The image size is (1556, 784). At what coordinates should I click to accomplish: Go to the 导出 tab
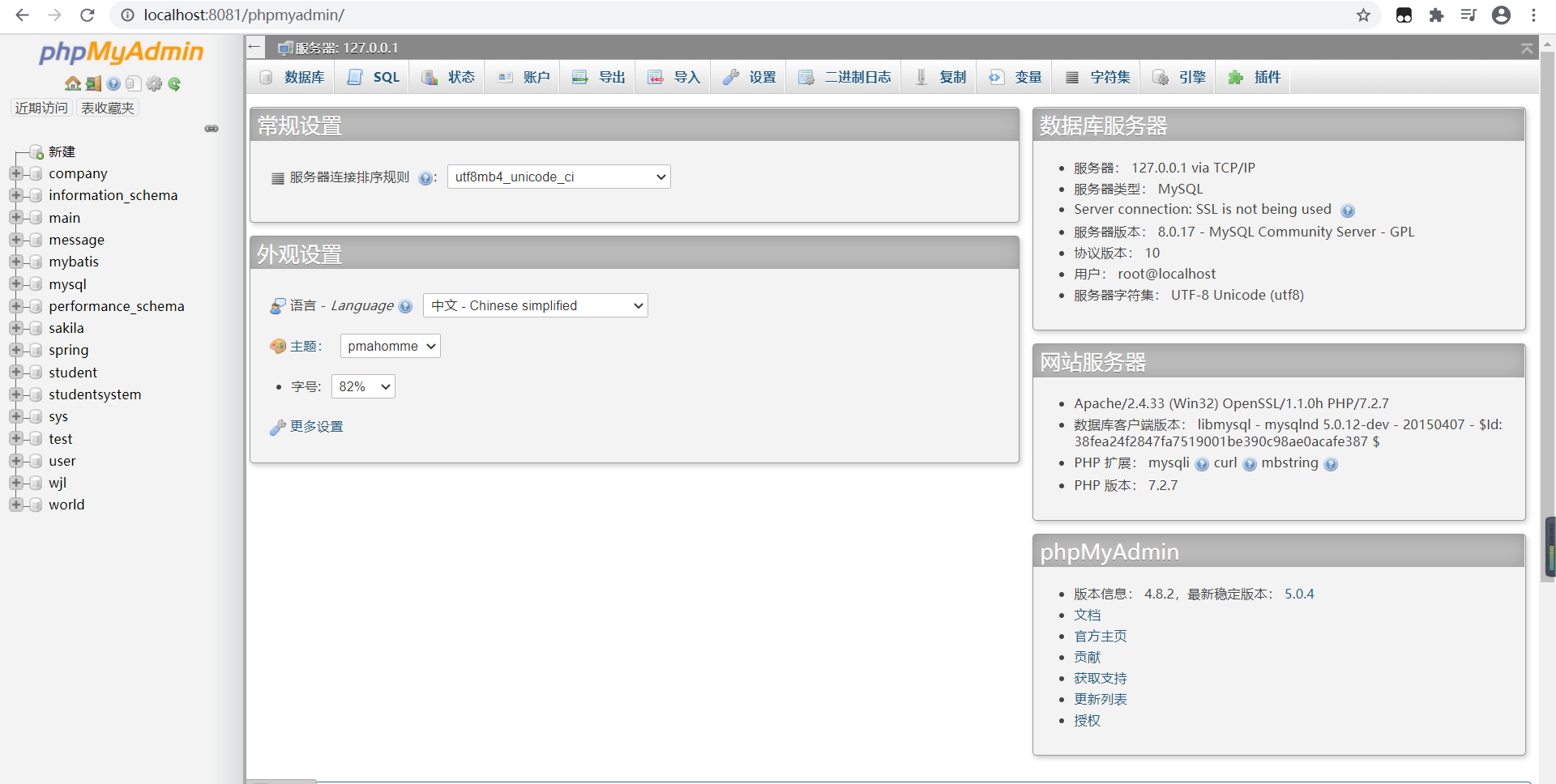[x=598, y=77]
